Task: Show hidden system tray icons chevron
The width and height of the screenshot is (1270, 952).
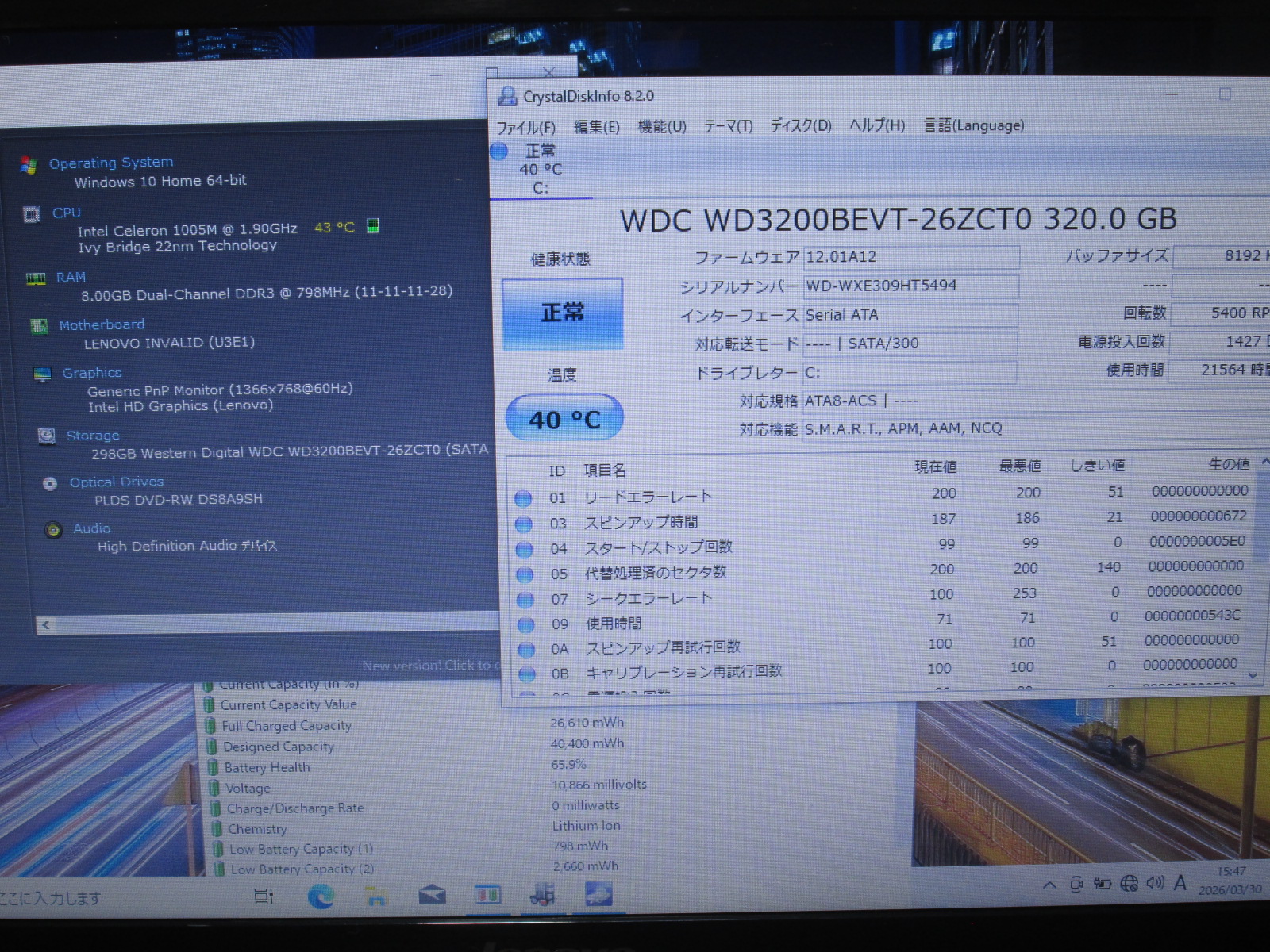Action: click(x=1049, y=885)
